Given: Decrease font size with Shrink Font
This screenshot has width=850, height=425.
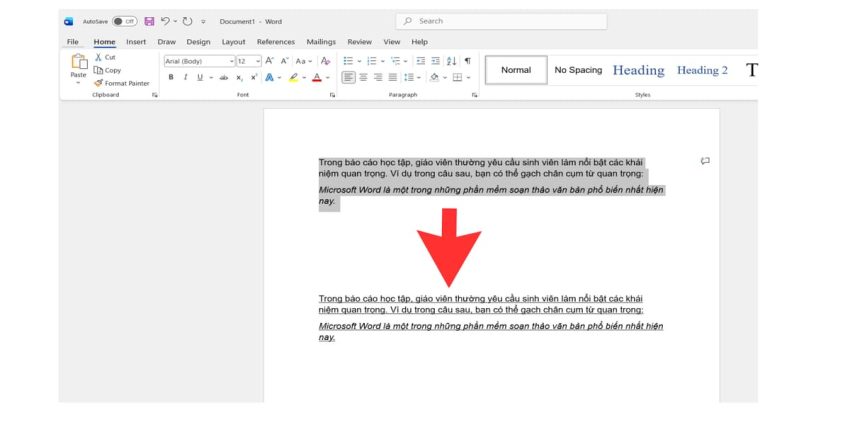Looking at the screenshot, I should pyautogui.click(x=284, y=61).
